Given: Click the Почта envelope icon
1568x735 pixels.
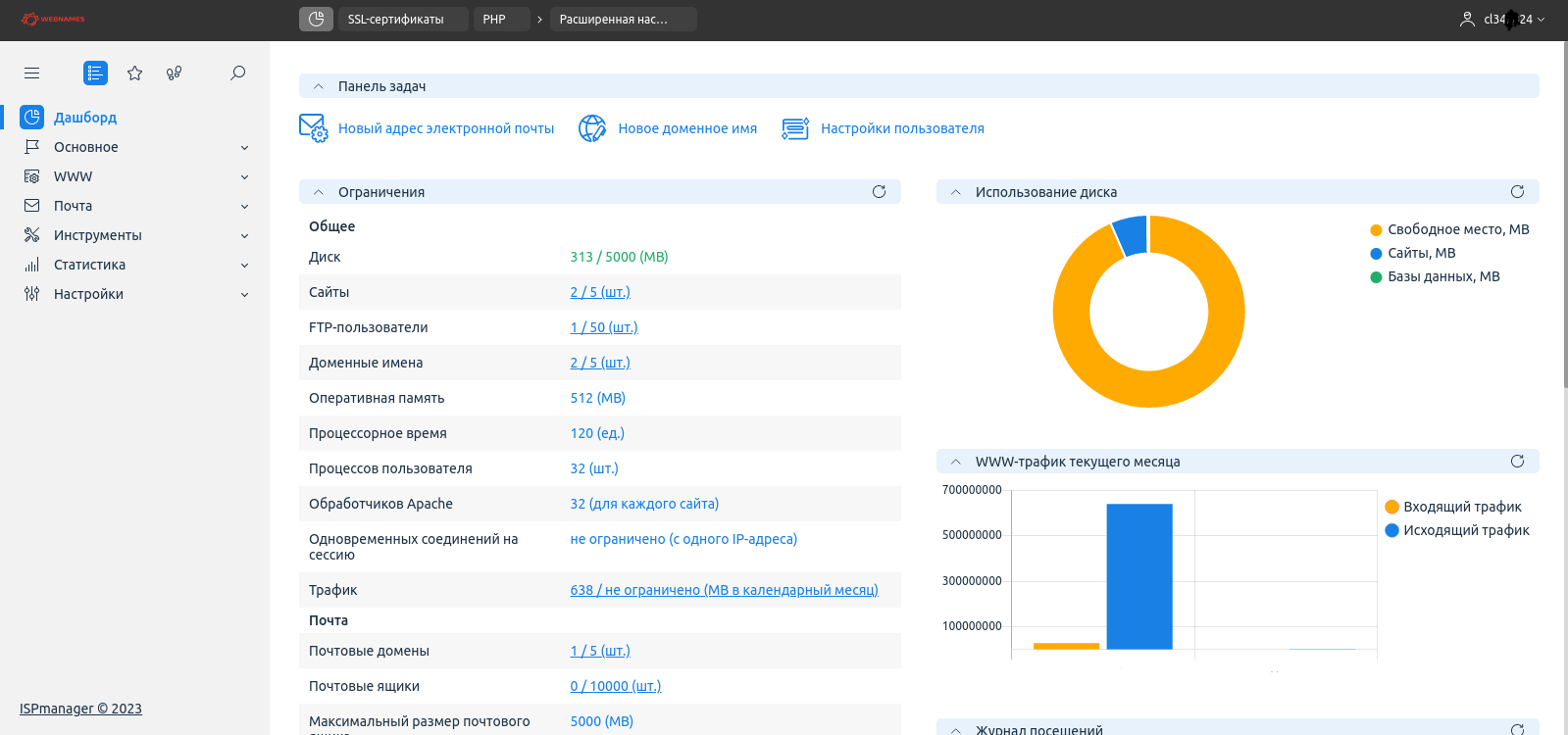Looking at the screenshot, I should click(32, 206).
